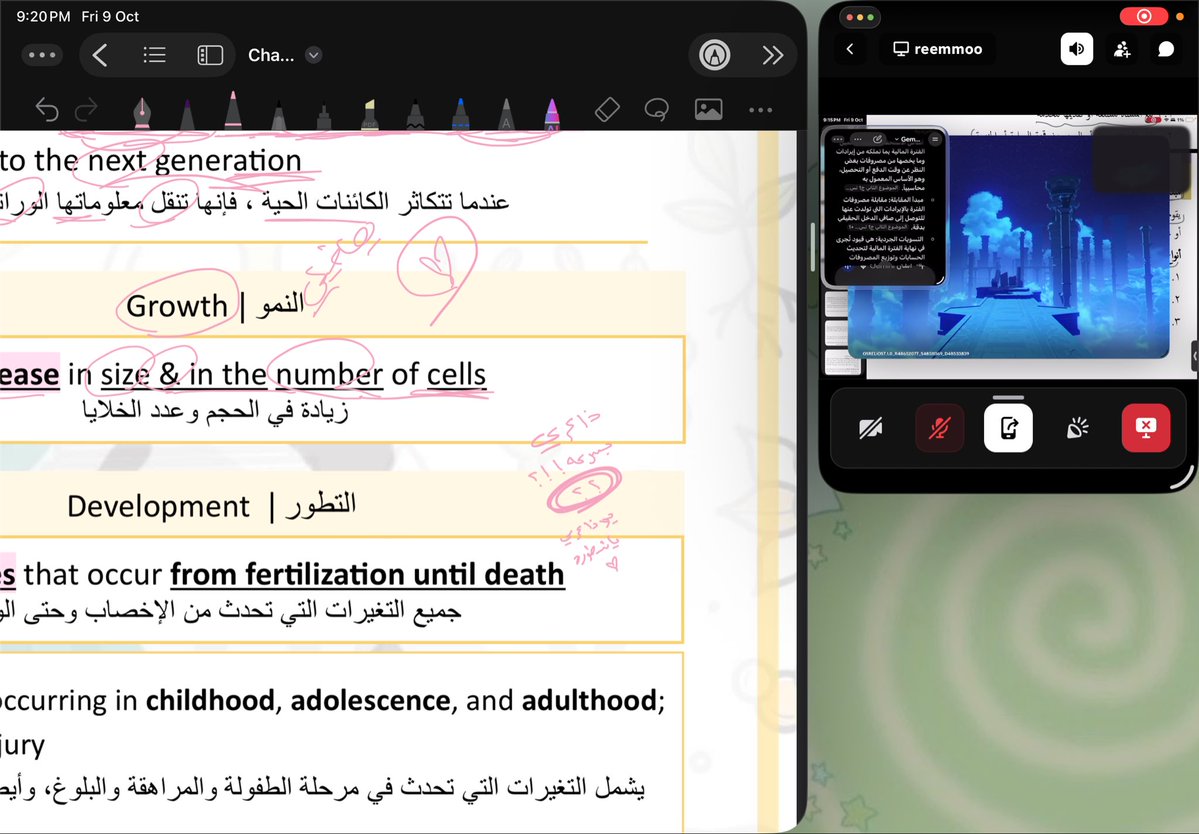Select the yellow PDF highlighter tool

tap(369, 114)
